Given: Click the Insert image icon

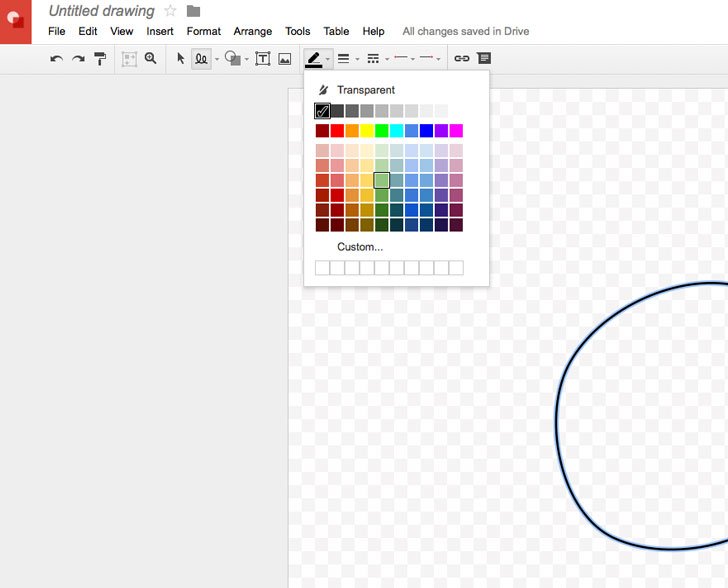Looking at the screenshot, I should pos(285,59).
